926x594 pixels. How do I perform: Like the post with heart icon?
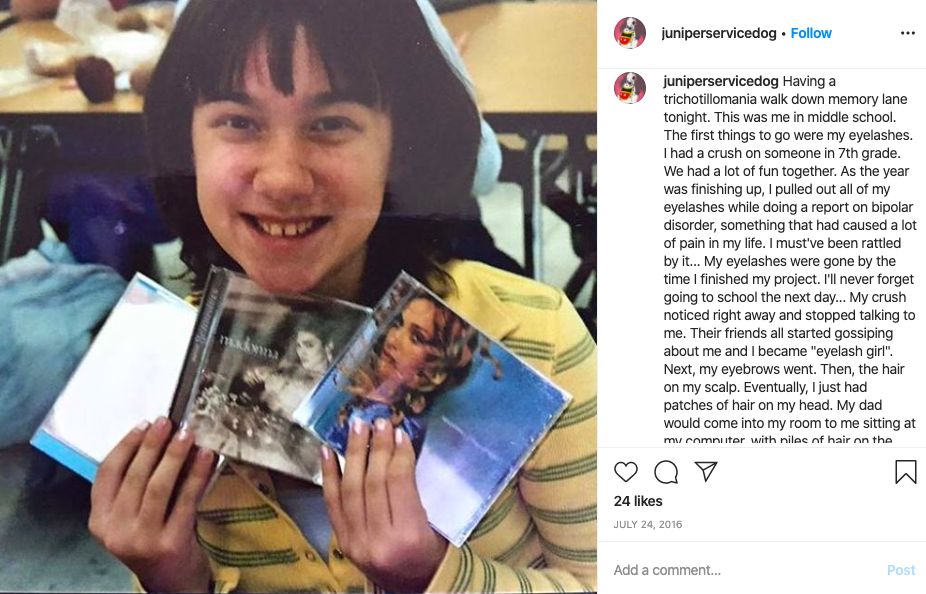625,472
